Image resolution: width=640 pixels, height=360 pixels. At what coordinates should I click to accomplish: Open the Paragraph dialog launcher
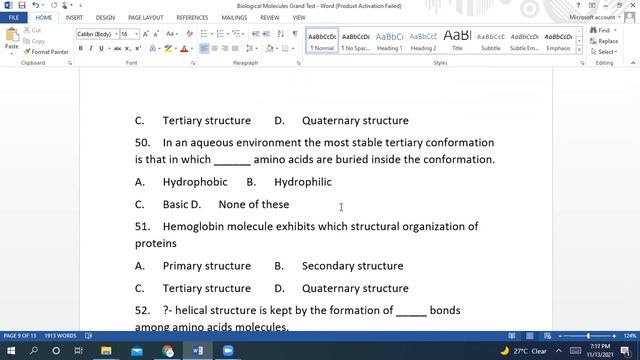click(299, 63)
